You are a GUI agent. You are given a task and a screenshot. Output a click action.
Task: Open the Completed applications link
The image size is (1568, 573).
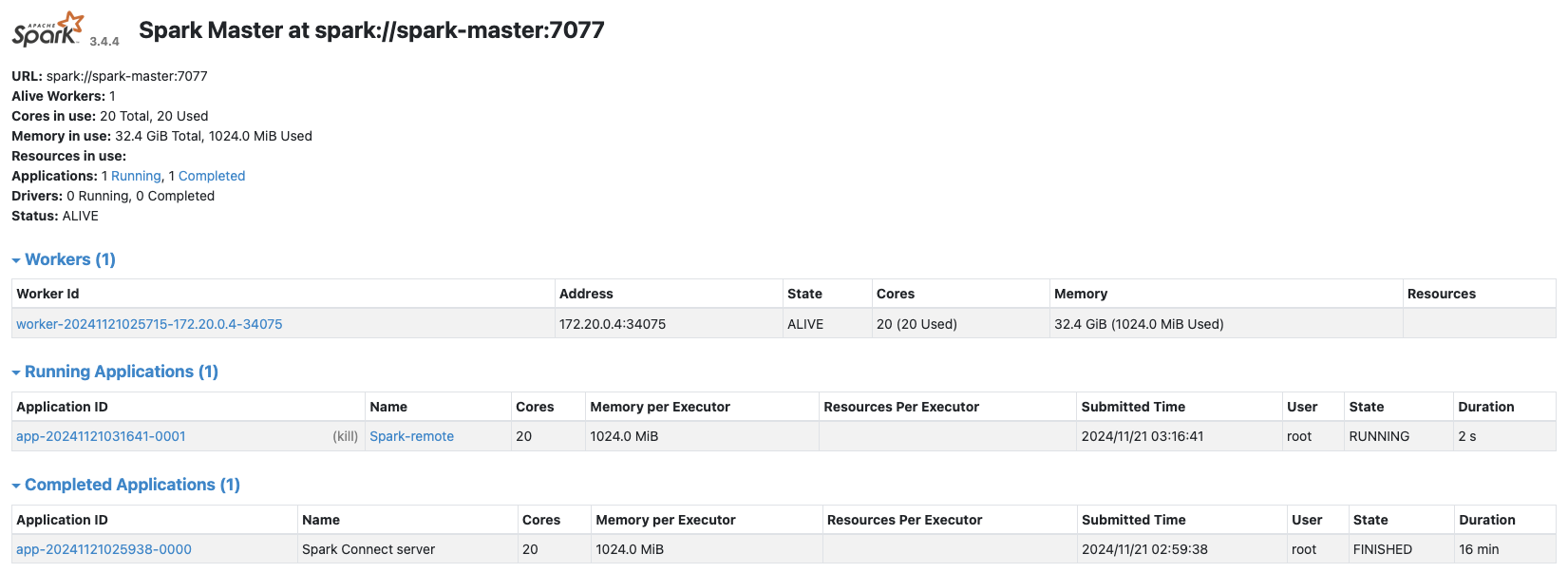click(x=212, y=176)
